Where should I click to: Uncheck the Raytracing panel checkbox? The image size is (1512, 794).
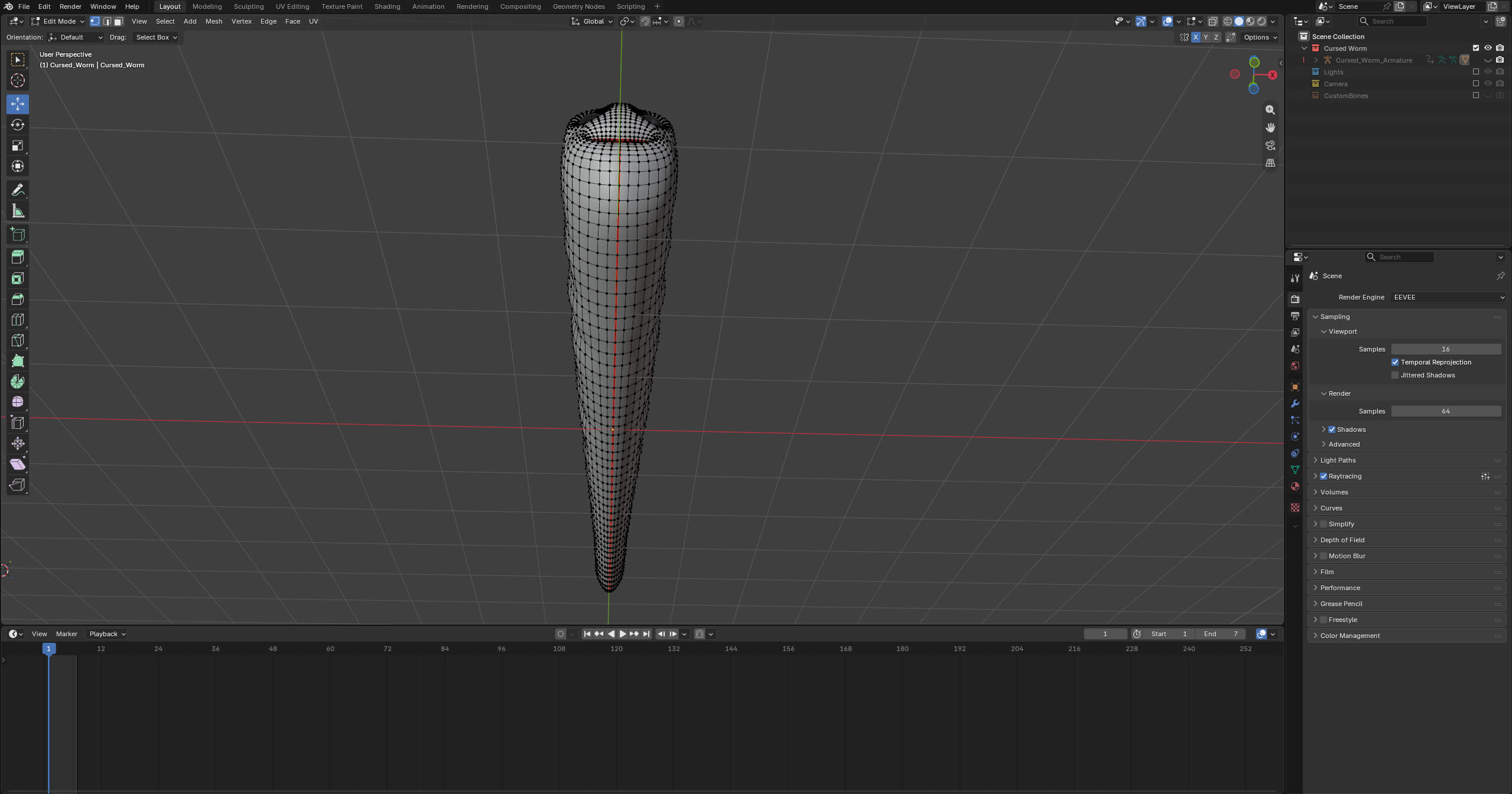click(1324, 476)
